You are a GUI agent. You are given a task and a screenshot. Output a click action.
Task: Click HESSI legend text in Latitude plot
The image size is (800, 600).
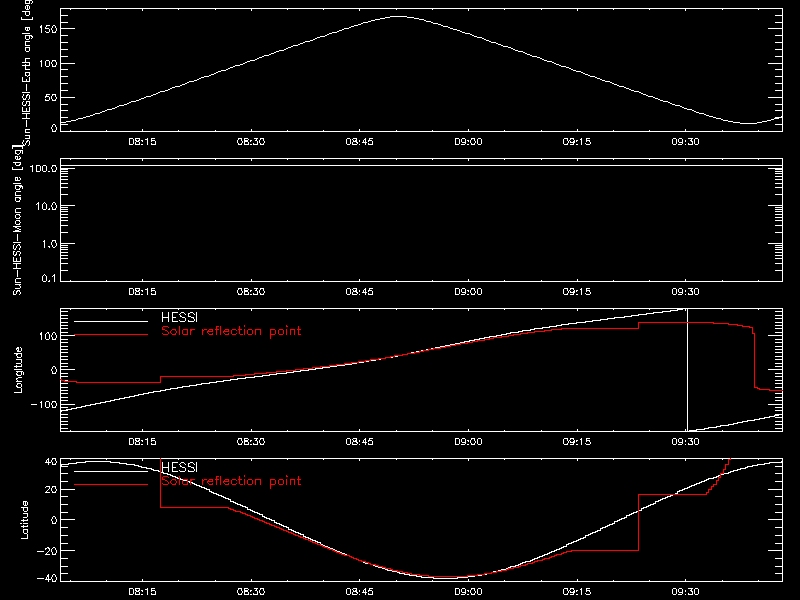(x=179, y=467)
